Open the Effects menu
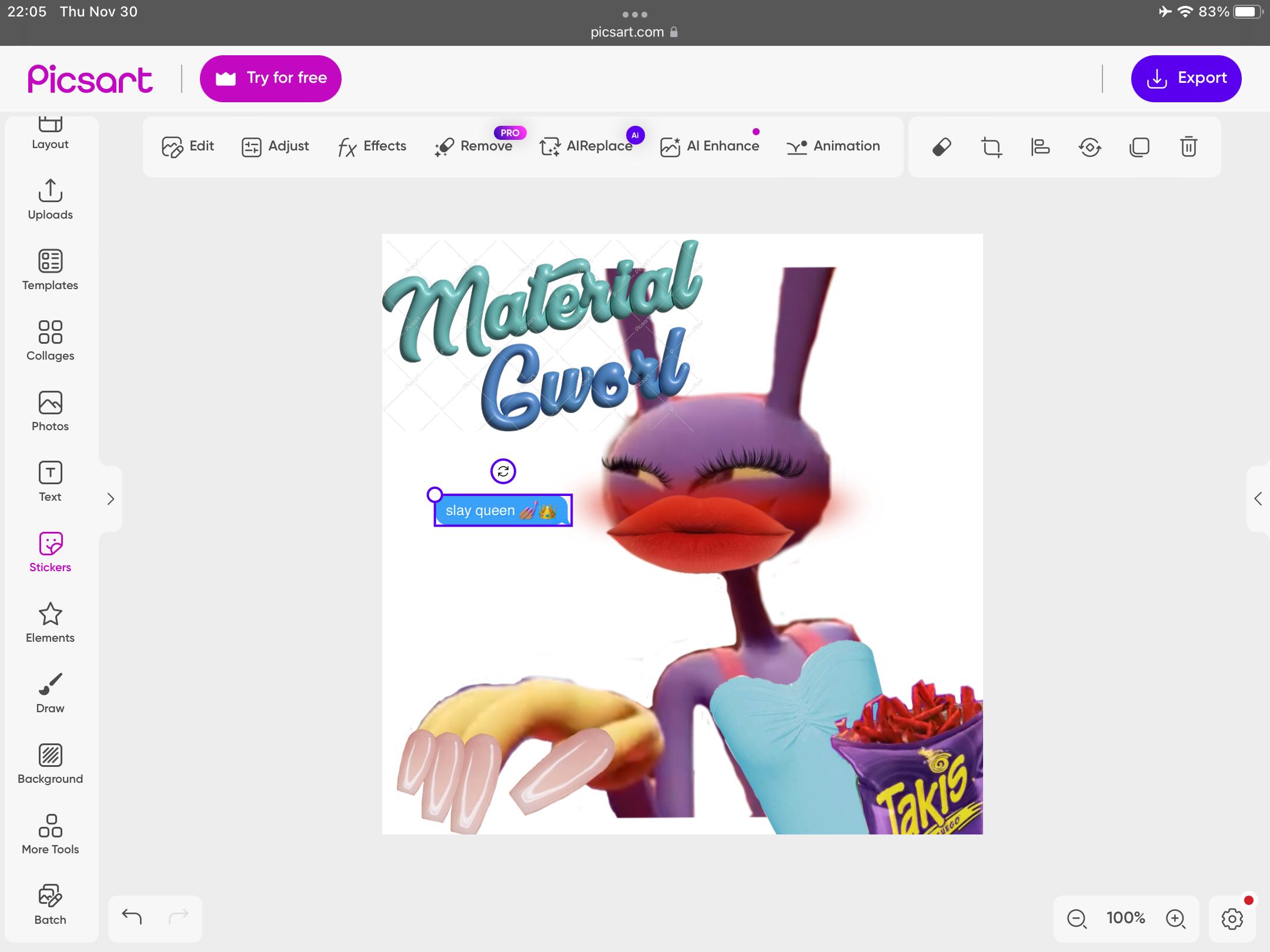 point(372,146)
